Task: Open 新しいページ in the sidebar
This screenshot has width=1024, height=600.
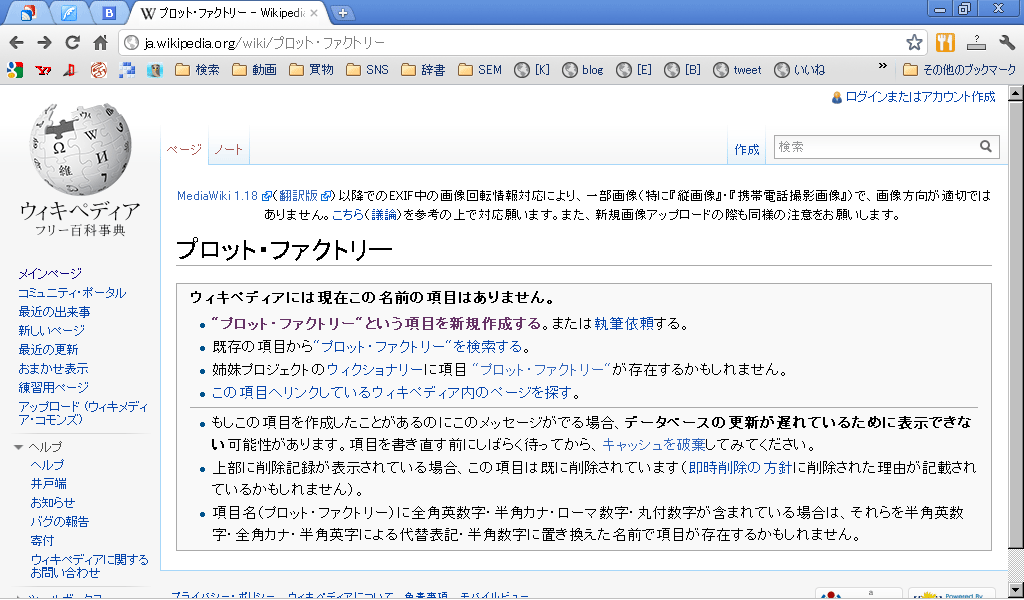Action: [52, 330]
